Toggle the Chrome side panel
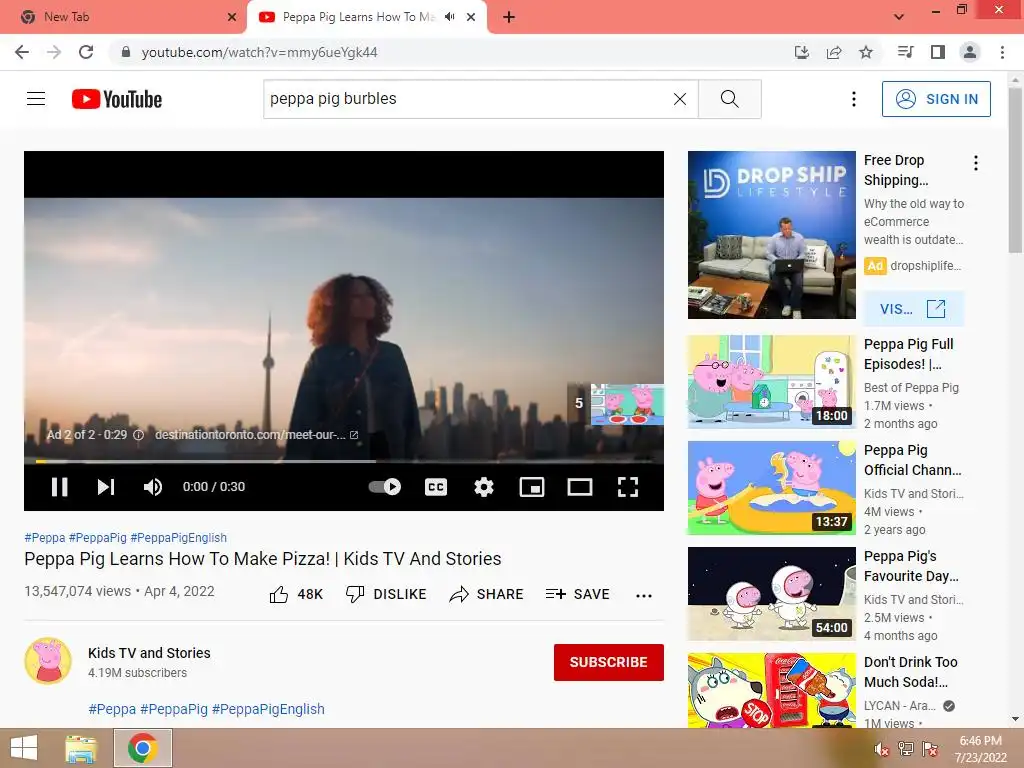 [x=938, y=52]
